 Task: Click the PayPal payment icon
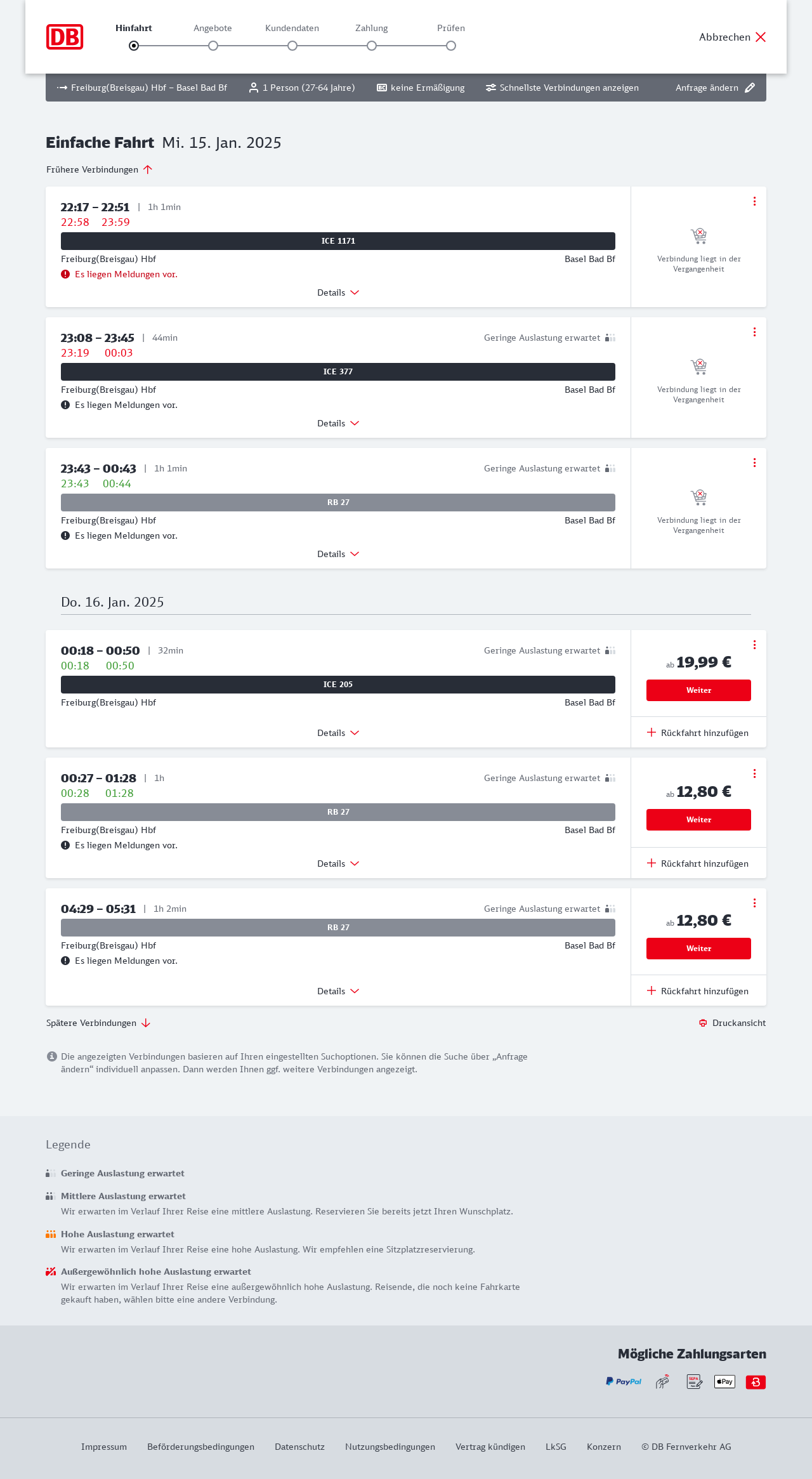coord(624,1381)
